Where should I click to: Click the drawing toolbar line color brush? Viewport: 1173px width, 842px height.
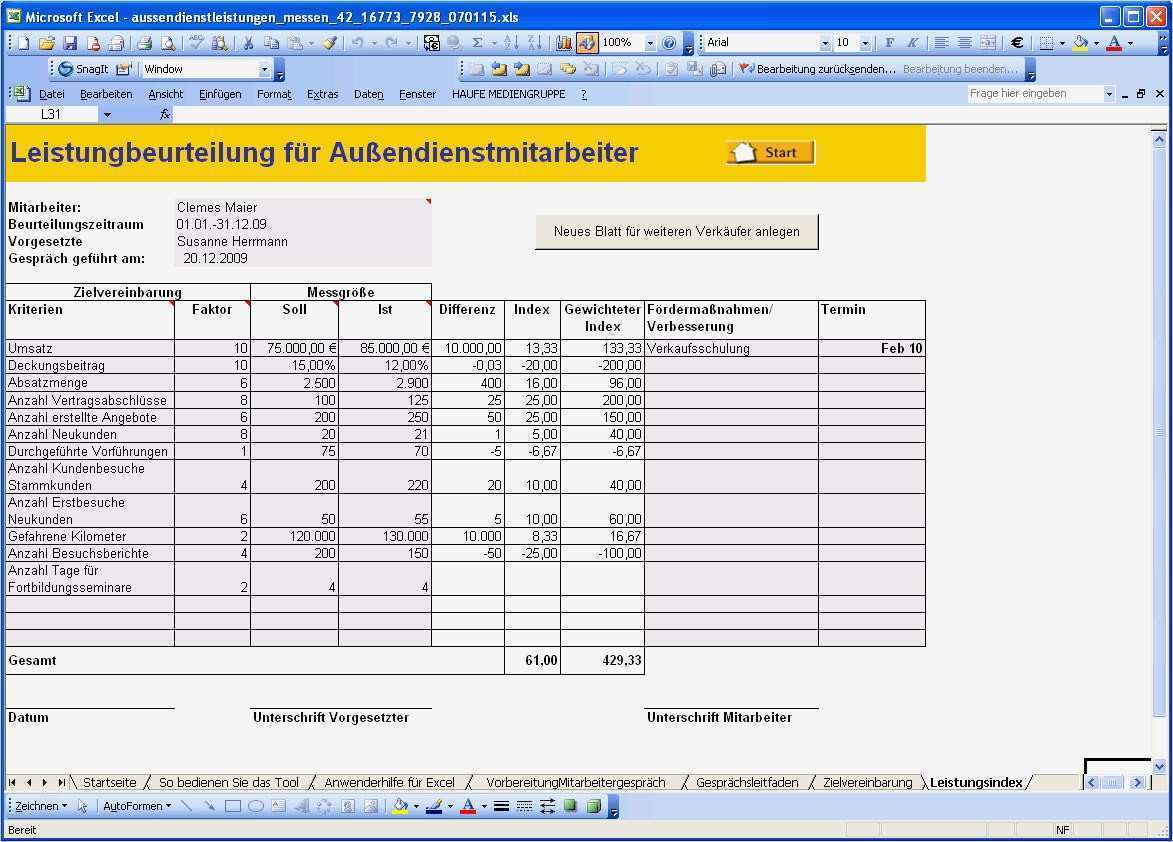(x=434, y=806)
